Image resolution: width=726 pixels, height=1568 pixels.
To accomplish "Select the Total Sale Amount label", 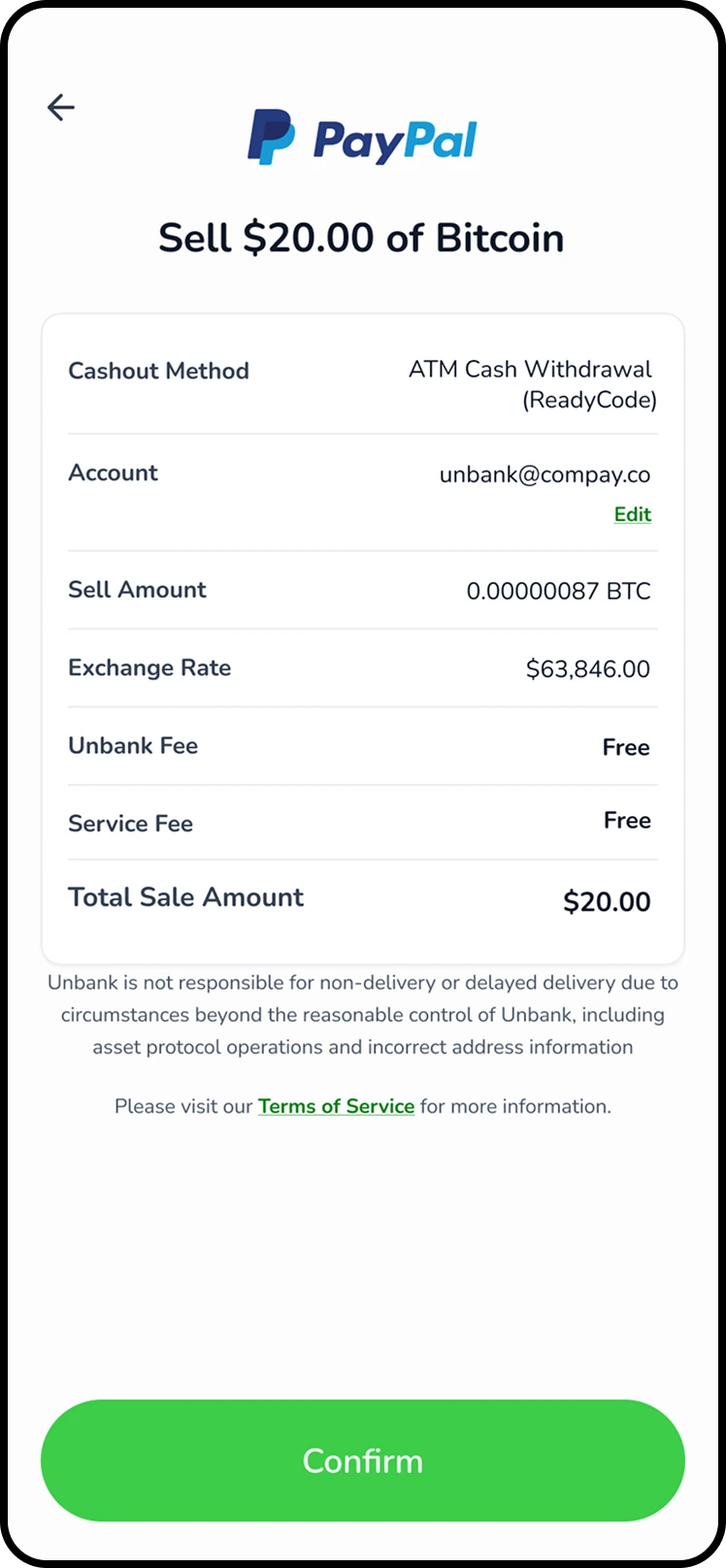I will [185, 897].
